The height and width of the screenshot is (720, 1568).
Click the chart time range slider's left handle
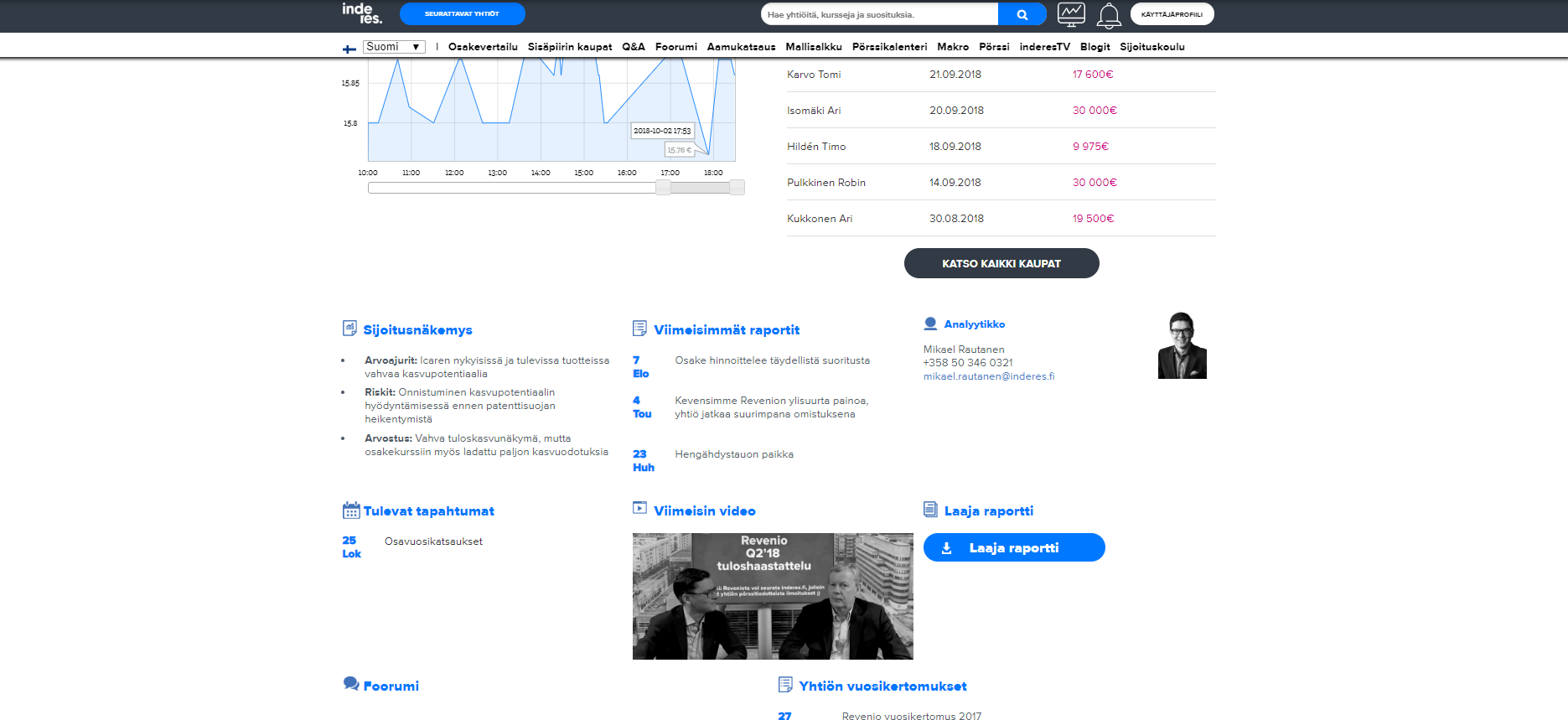(663, 188)
